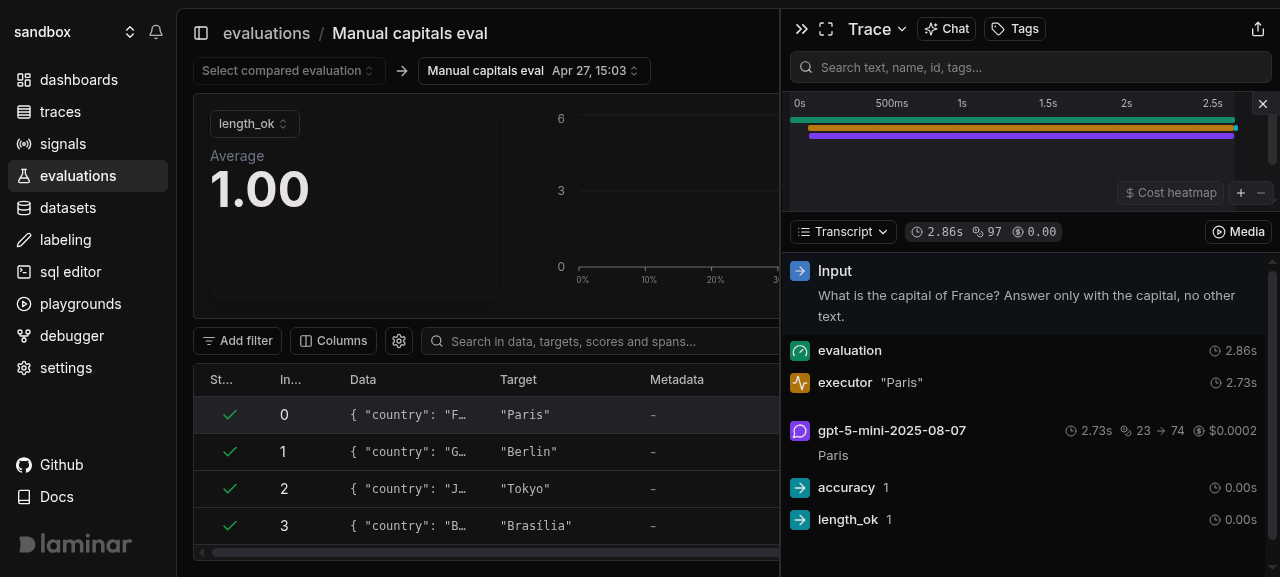Open Manual capitals eval dropdown

click(534, 71)
